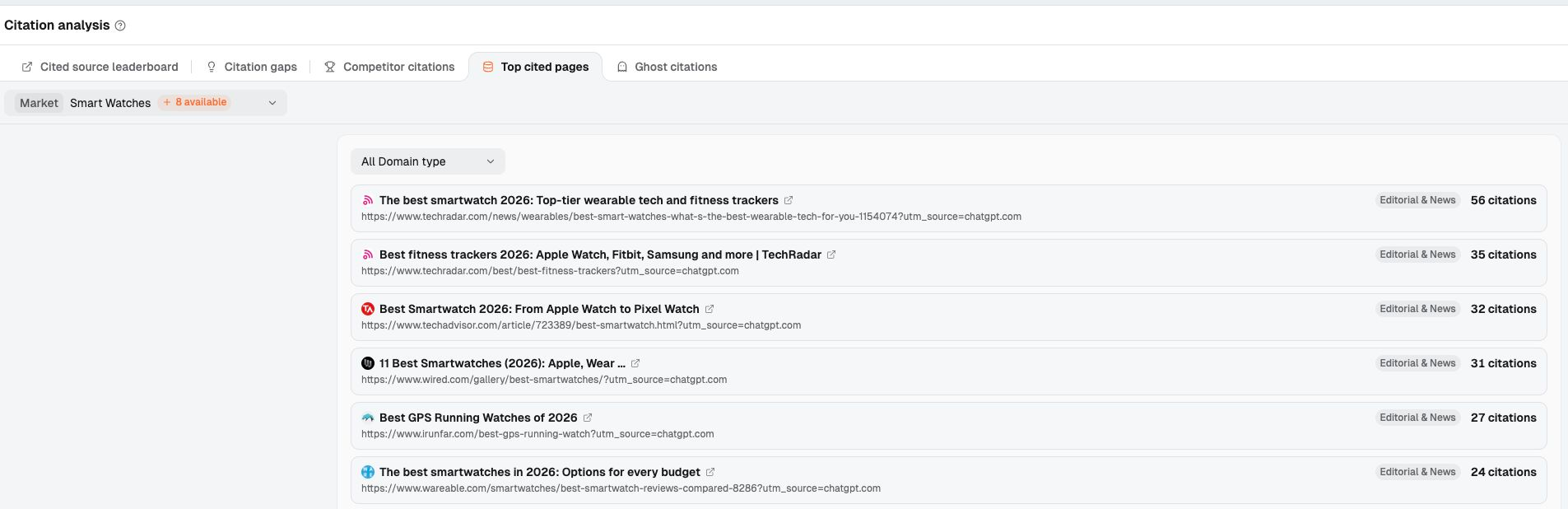Image resolution: width=1568 pixels, height=509 pixels.
Task: Click the Wareable blue favicon
Action: [x=368, y=472]
